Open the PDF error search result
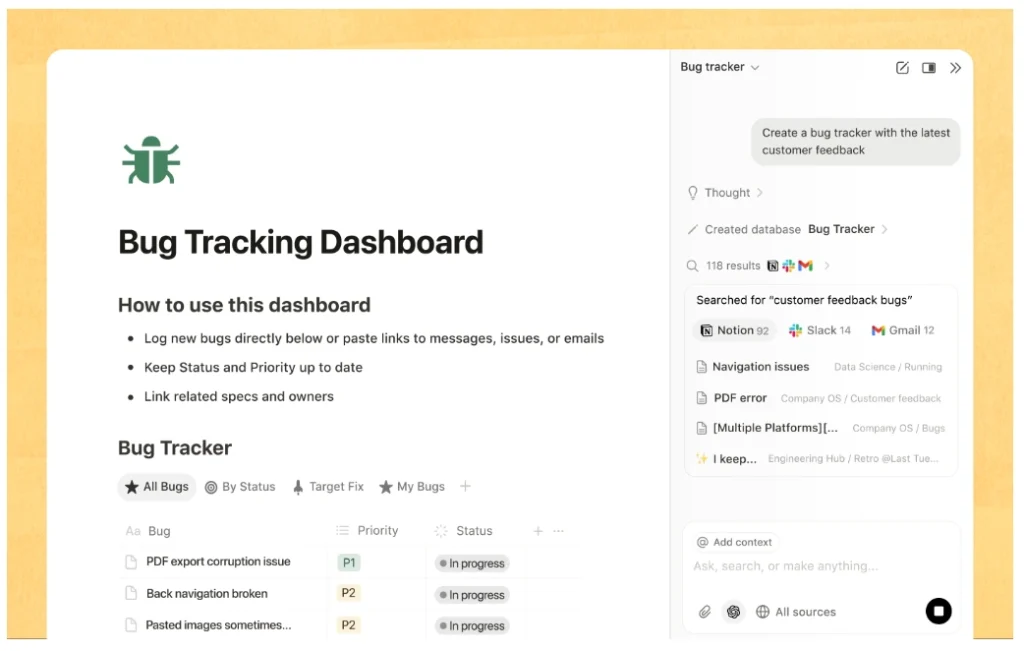 tap(739, 398)
